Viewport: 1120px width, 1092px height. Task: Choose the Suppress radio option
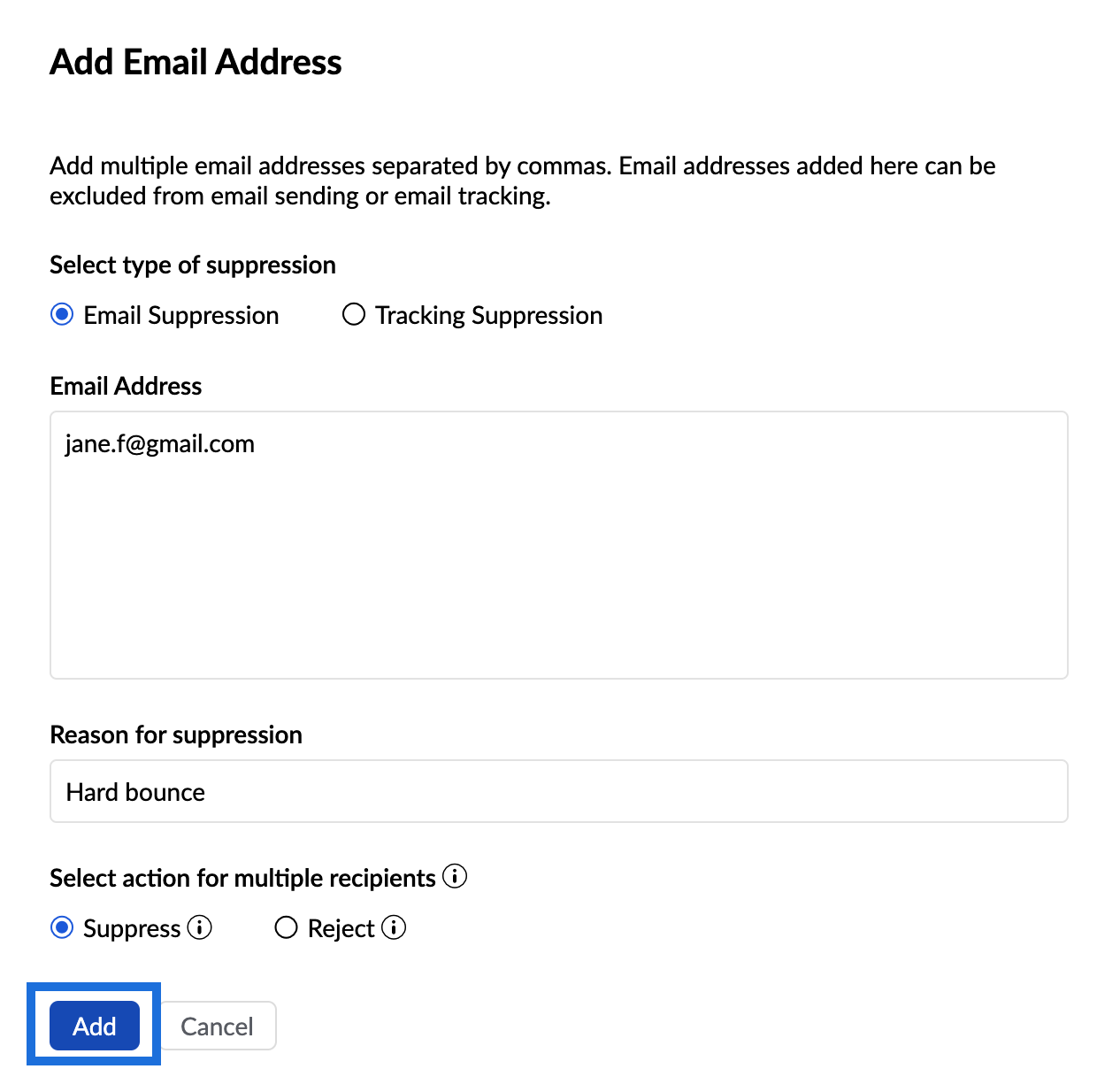pyautogui.click(x=62, y=927)
